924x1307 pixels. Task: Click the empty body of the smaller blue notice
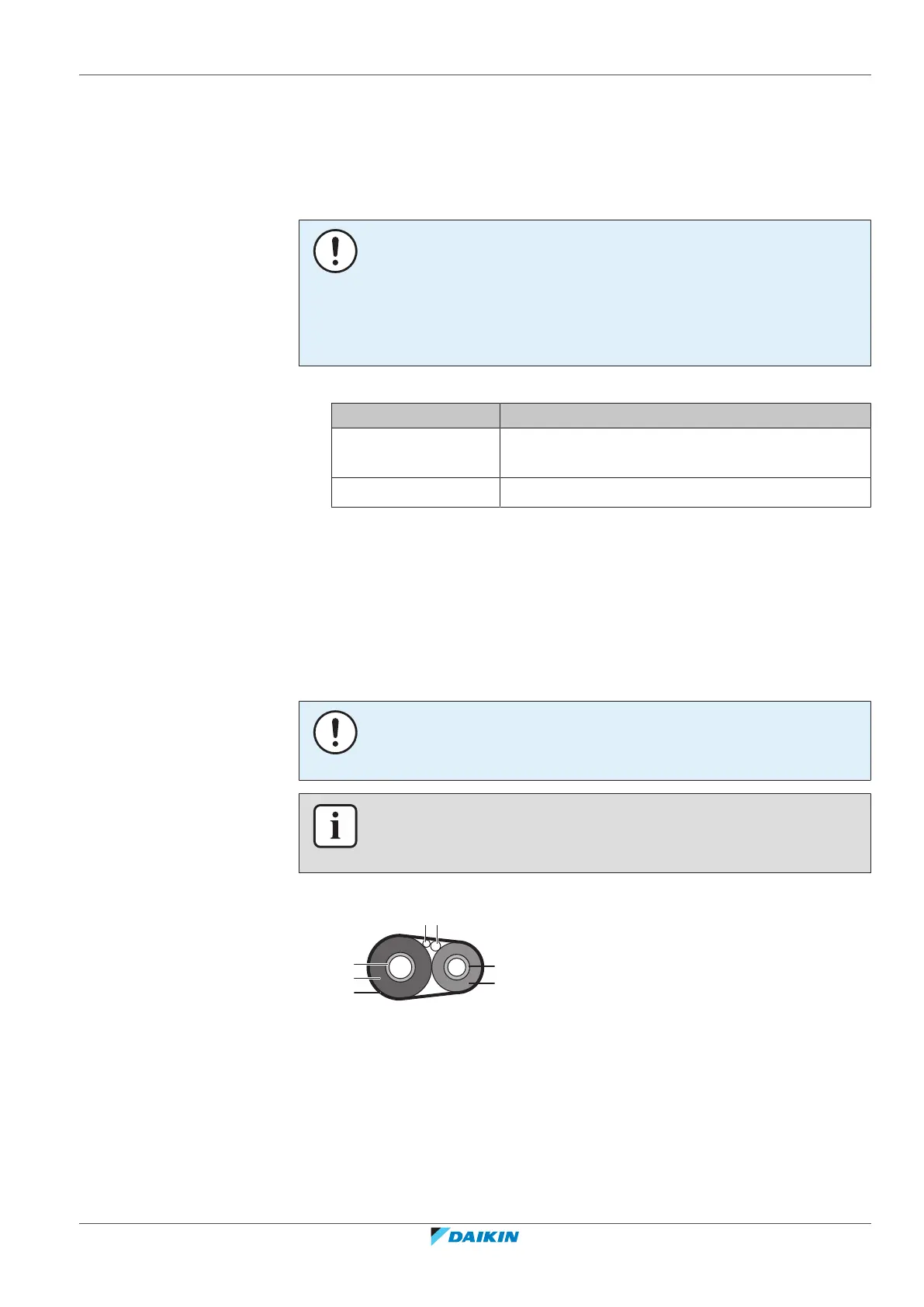605,740
